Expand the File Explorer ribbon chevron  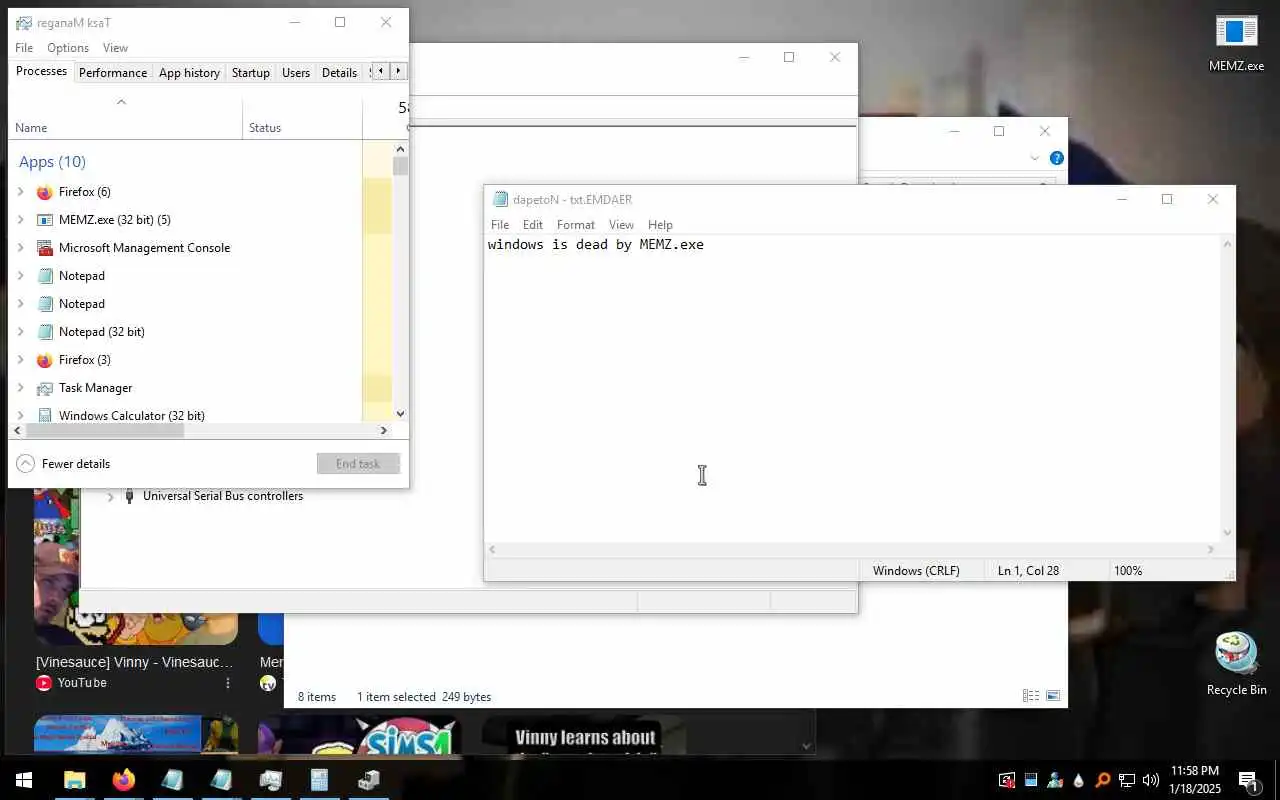(x=1034, y=158)
